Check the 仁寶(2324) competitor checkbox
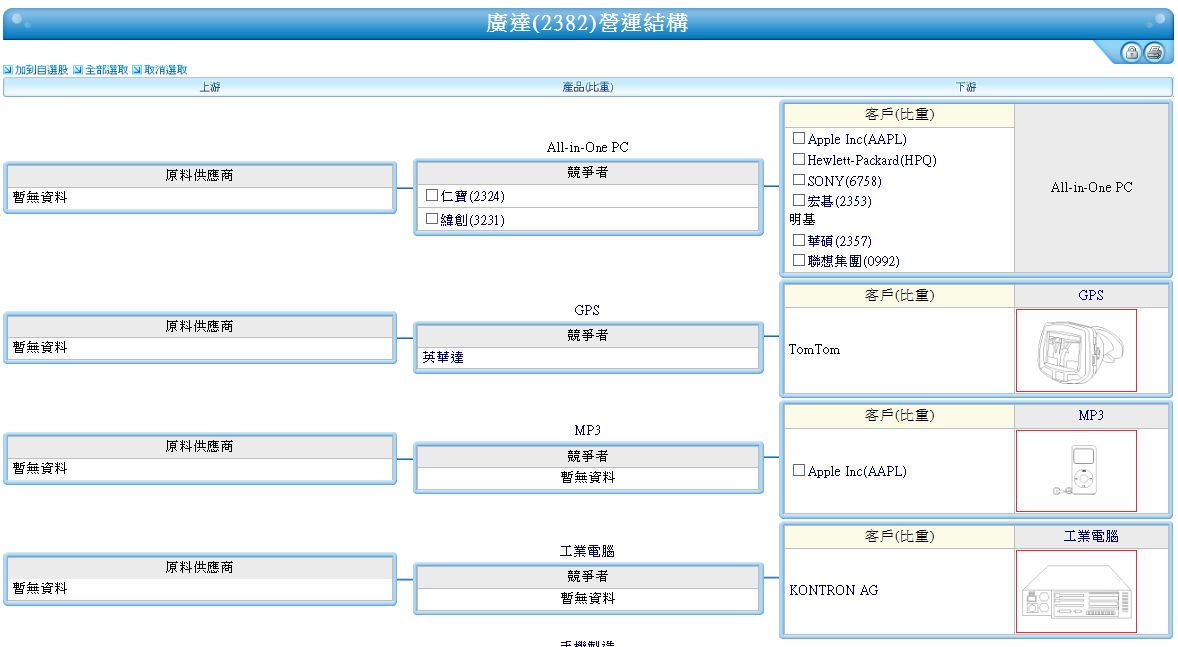Viewport: 1178px width, 647px height. click(432, 196)
